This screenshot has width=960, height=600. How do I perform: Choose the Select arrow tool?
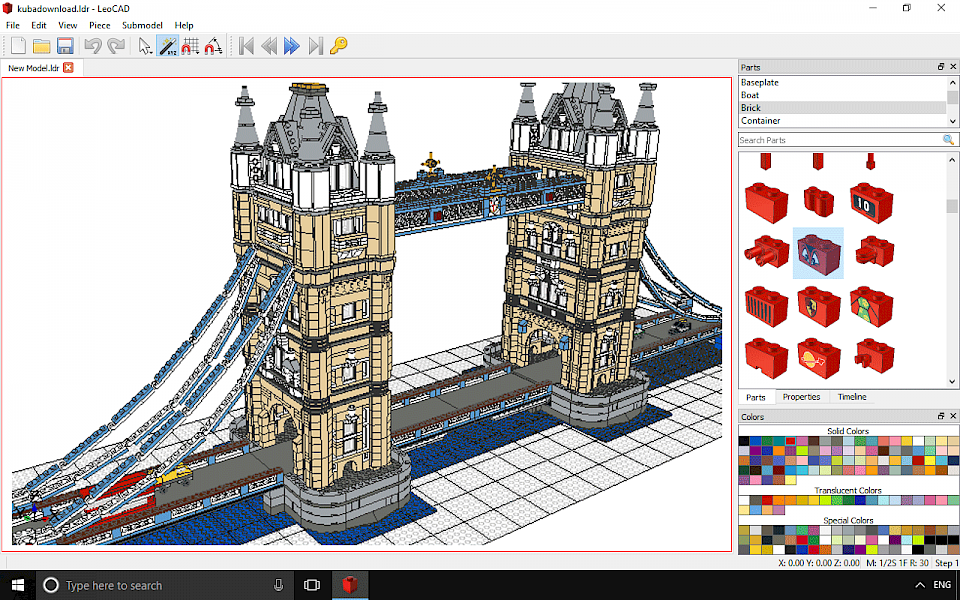pyautogui.click(x=144, y=46)
